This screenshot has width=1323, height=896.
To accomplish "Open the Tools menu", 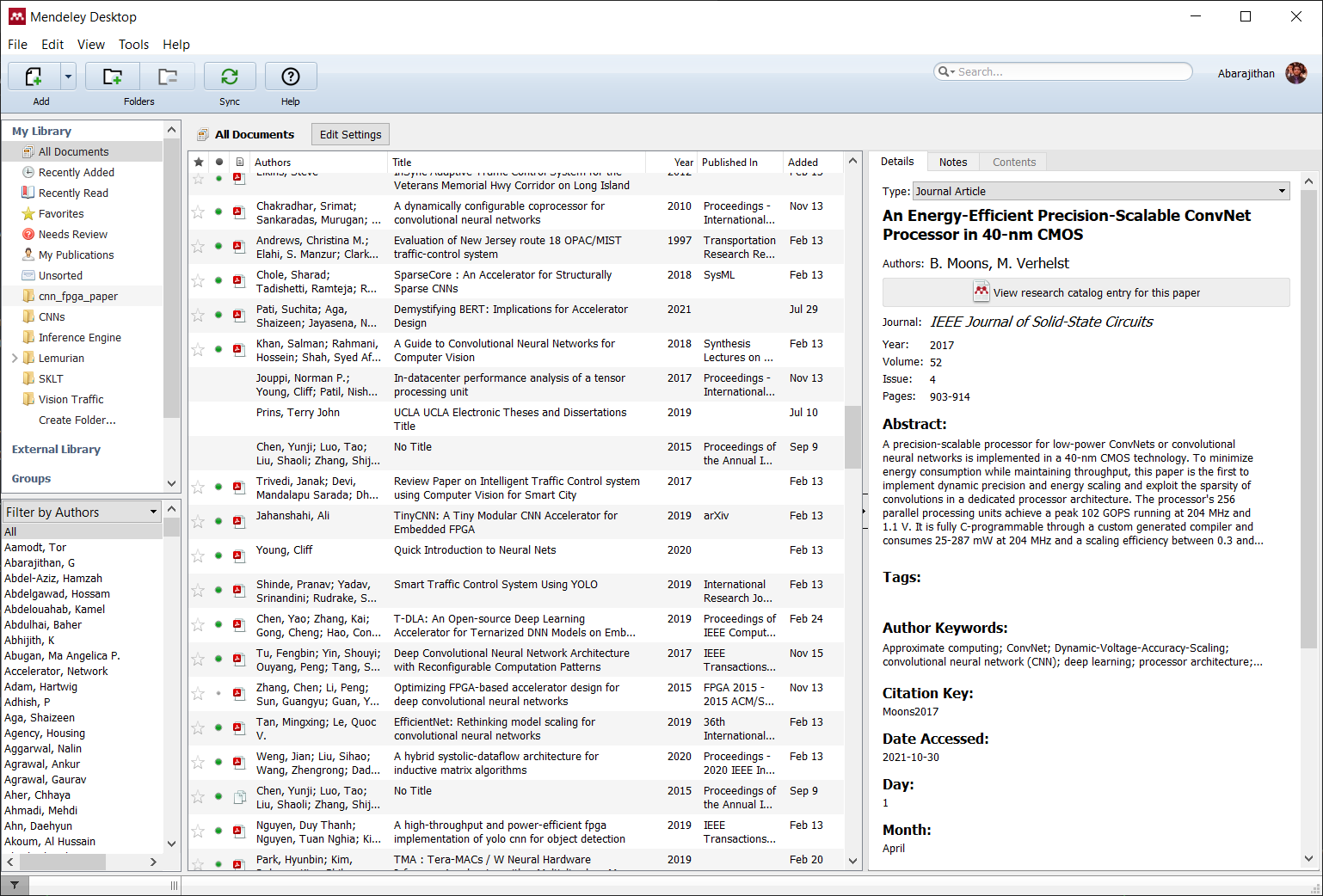I will pos(133,45).
